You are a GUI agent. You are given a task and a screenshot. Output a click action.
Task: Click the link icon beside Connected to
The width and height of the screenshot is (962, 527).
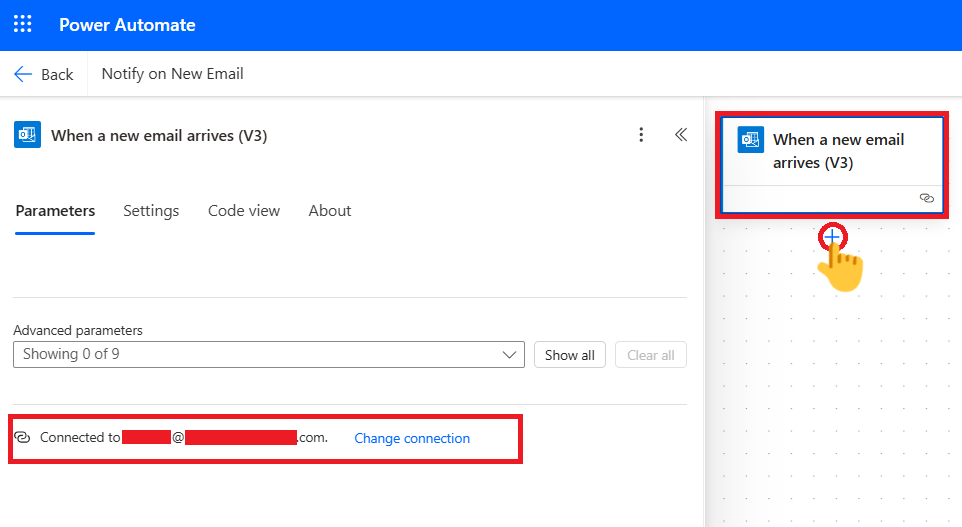(x=22, y=438)
